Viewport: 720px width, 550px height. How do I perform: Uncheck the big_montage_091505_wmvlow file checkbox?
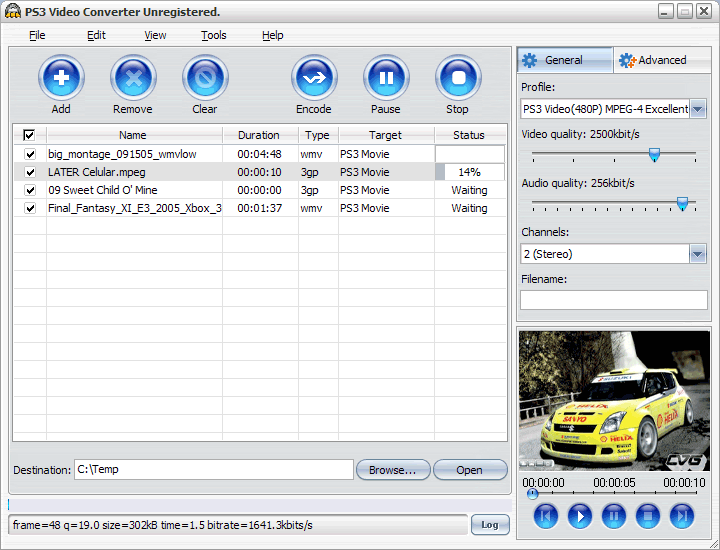[30, 154]
